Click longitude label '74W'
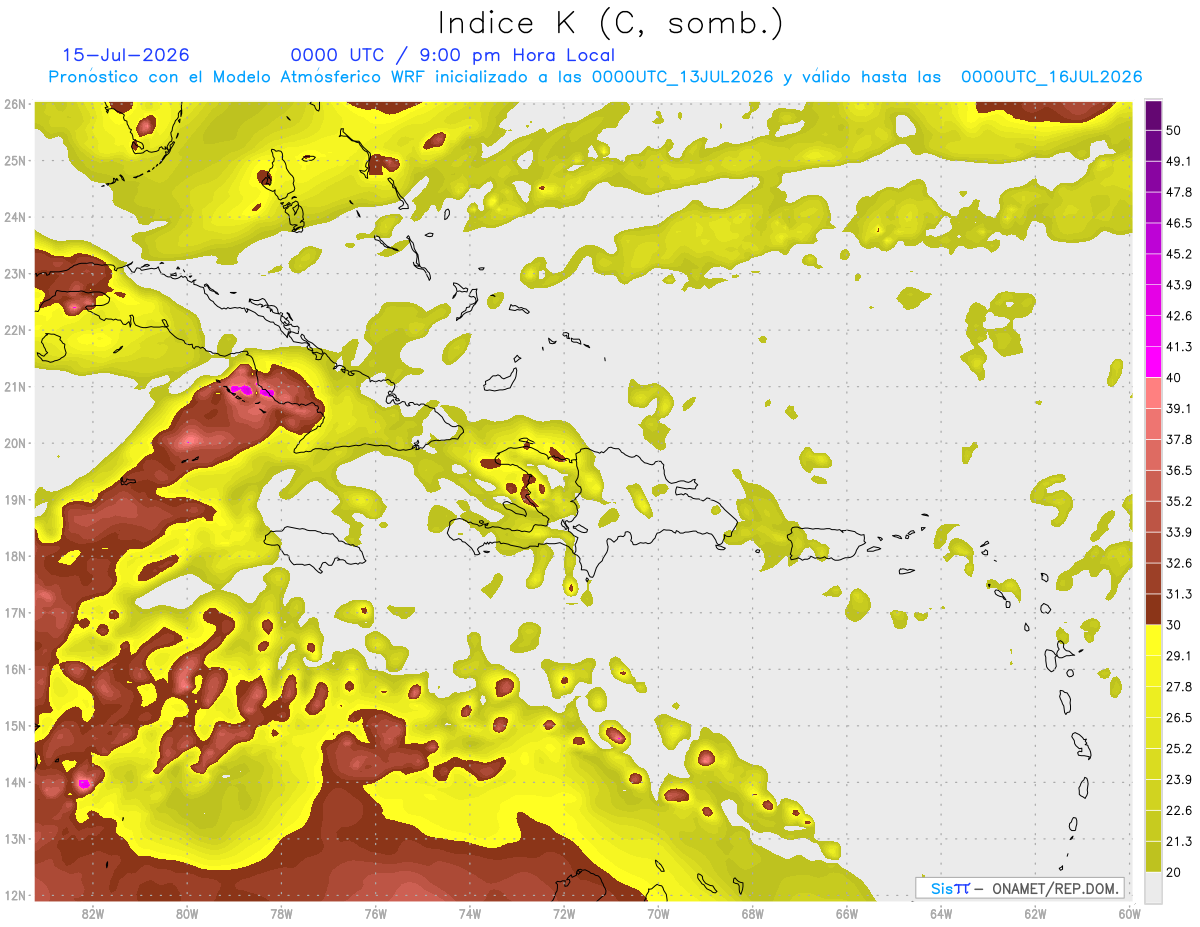The height and width of the screenshot is (927, 1200). [x=469, y=914]
